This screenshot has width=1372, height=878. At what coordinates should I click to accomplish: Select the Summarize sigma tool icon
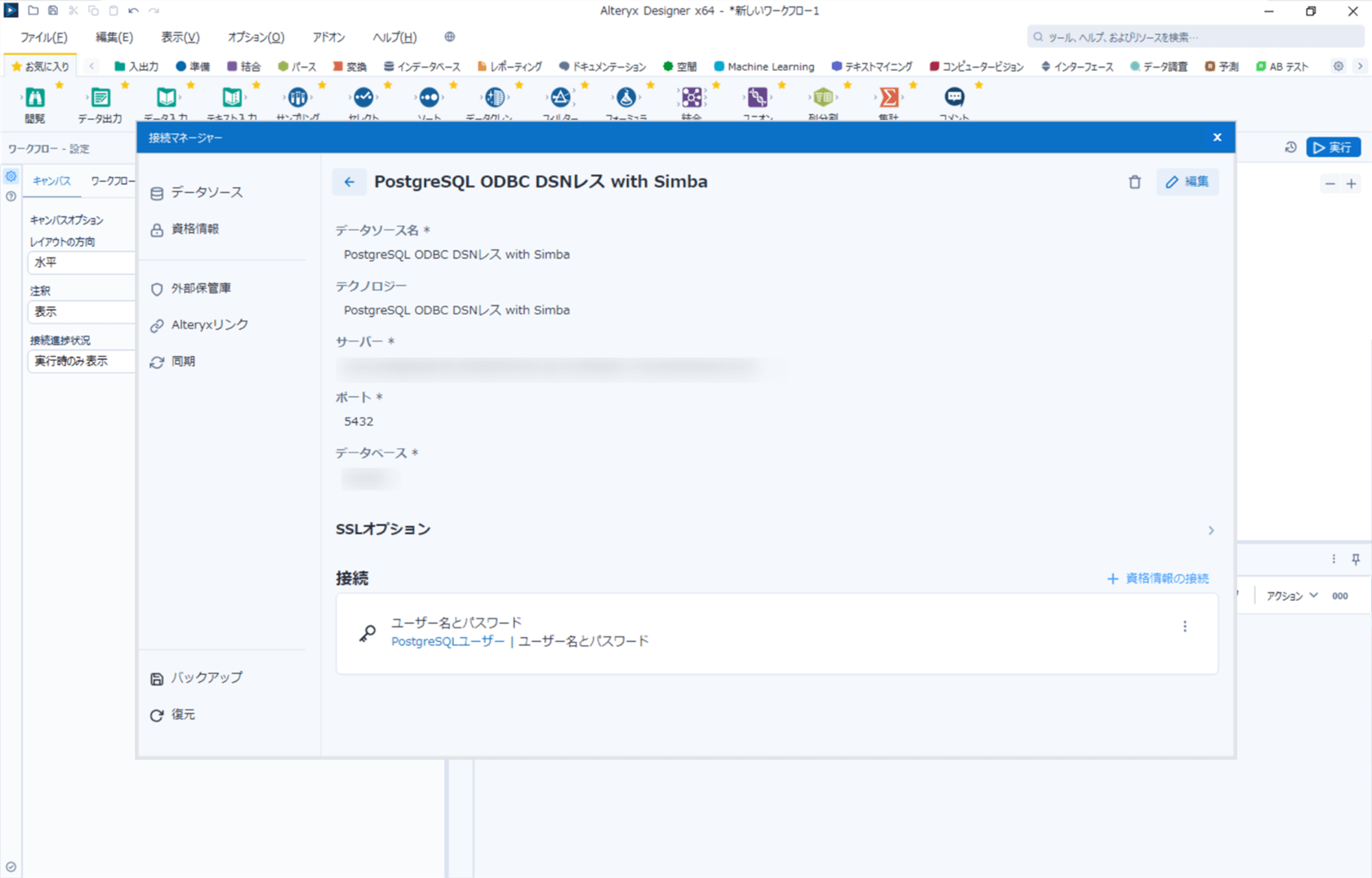pyautogui.click(x=889, y=97)
